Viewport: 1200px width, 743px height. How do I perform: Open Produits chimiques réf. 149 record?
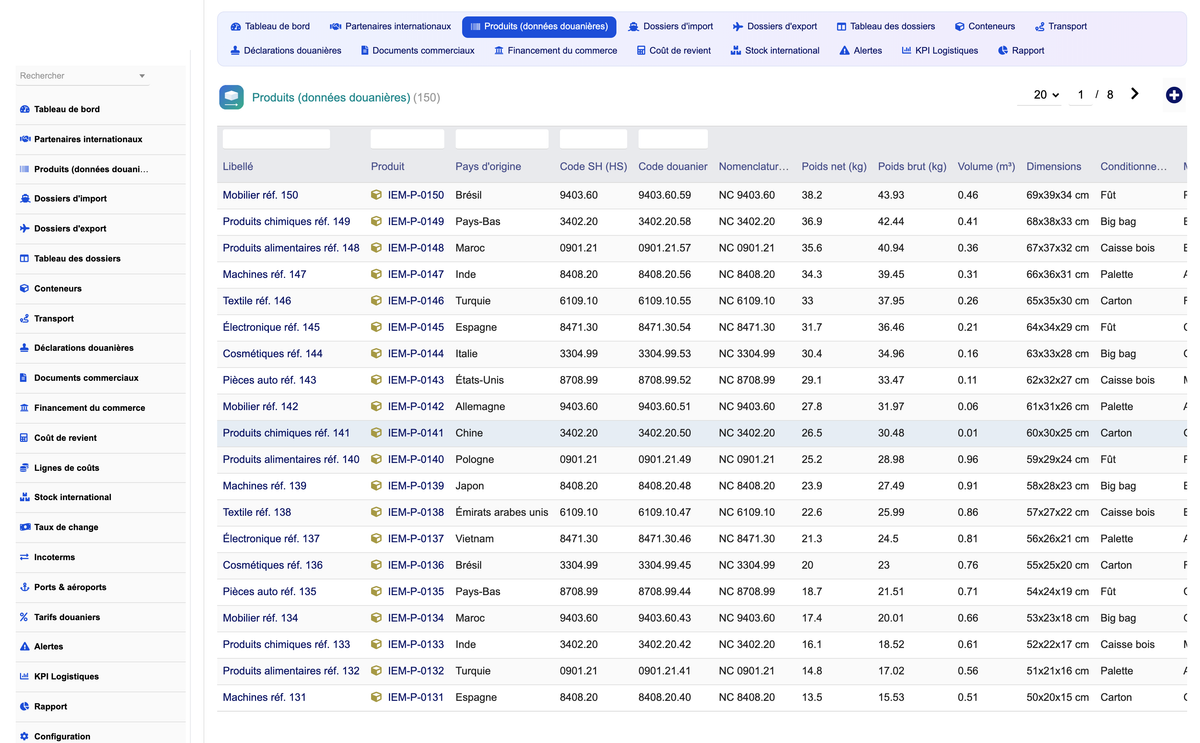(286, 222)
